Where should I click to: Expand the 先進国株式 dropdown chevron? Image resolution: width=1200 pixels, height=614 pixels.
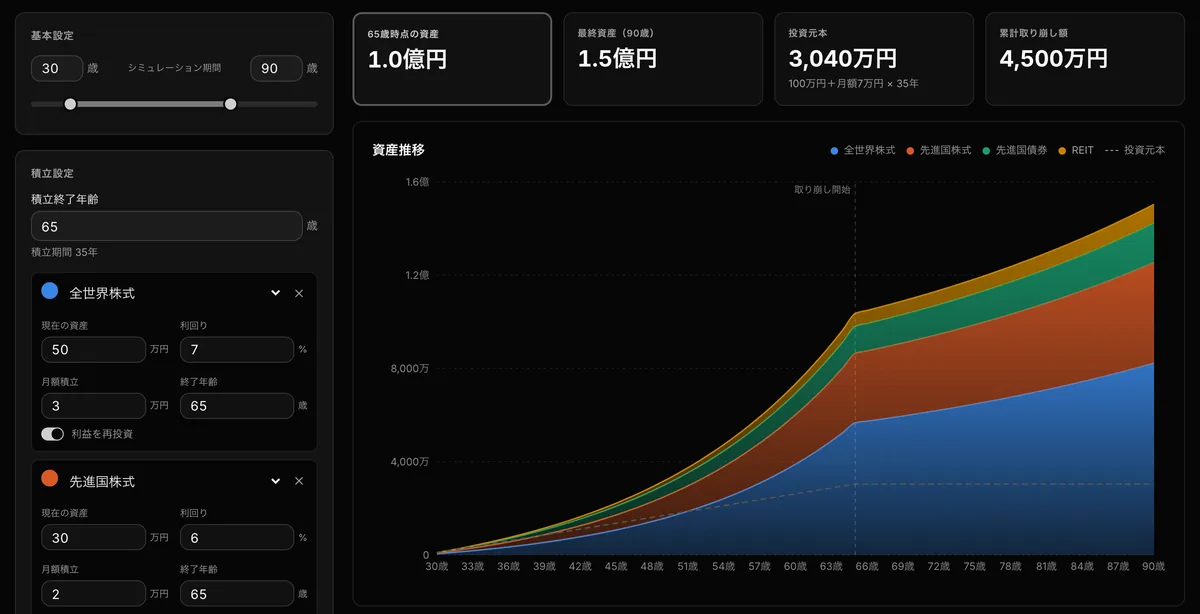tap(276, 481)
